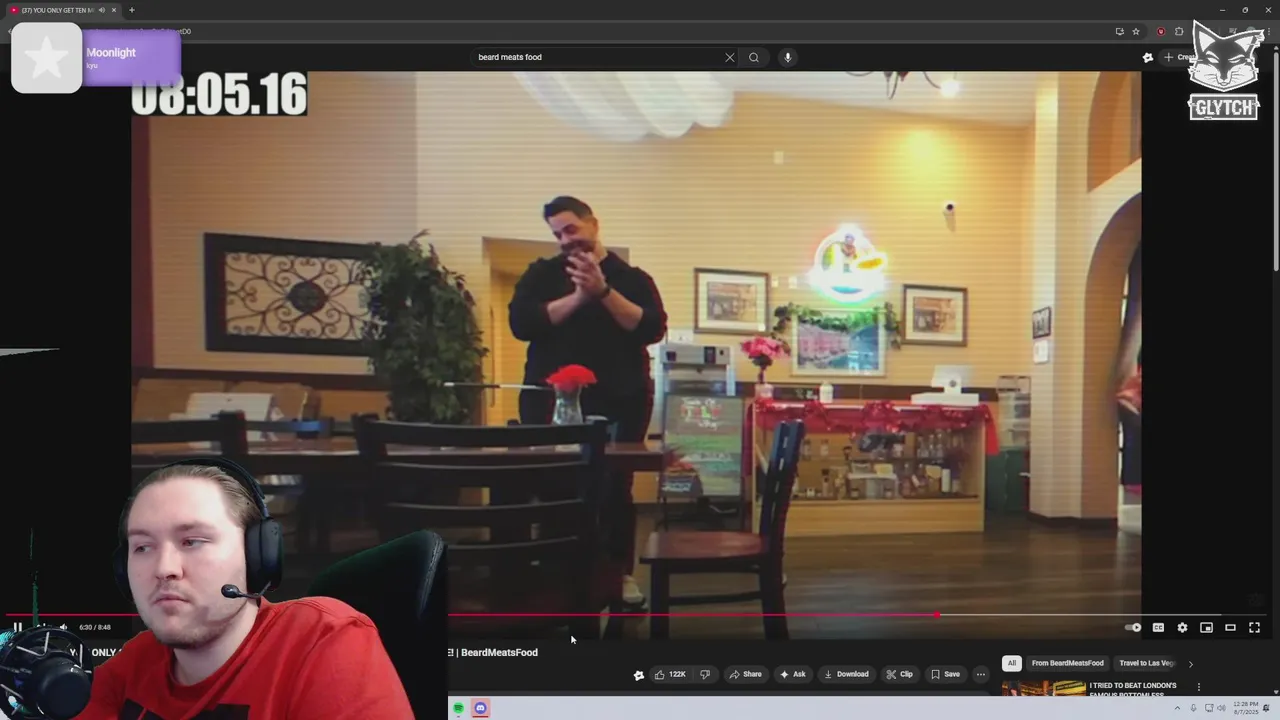Click the tray microphone icon
The height and width of the screenshot is (720, 1280).
(1193, 708)
